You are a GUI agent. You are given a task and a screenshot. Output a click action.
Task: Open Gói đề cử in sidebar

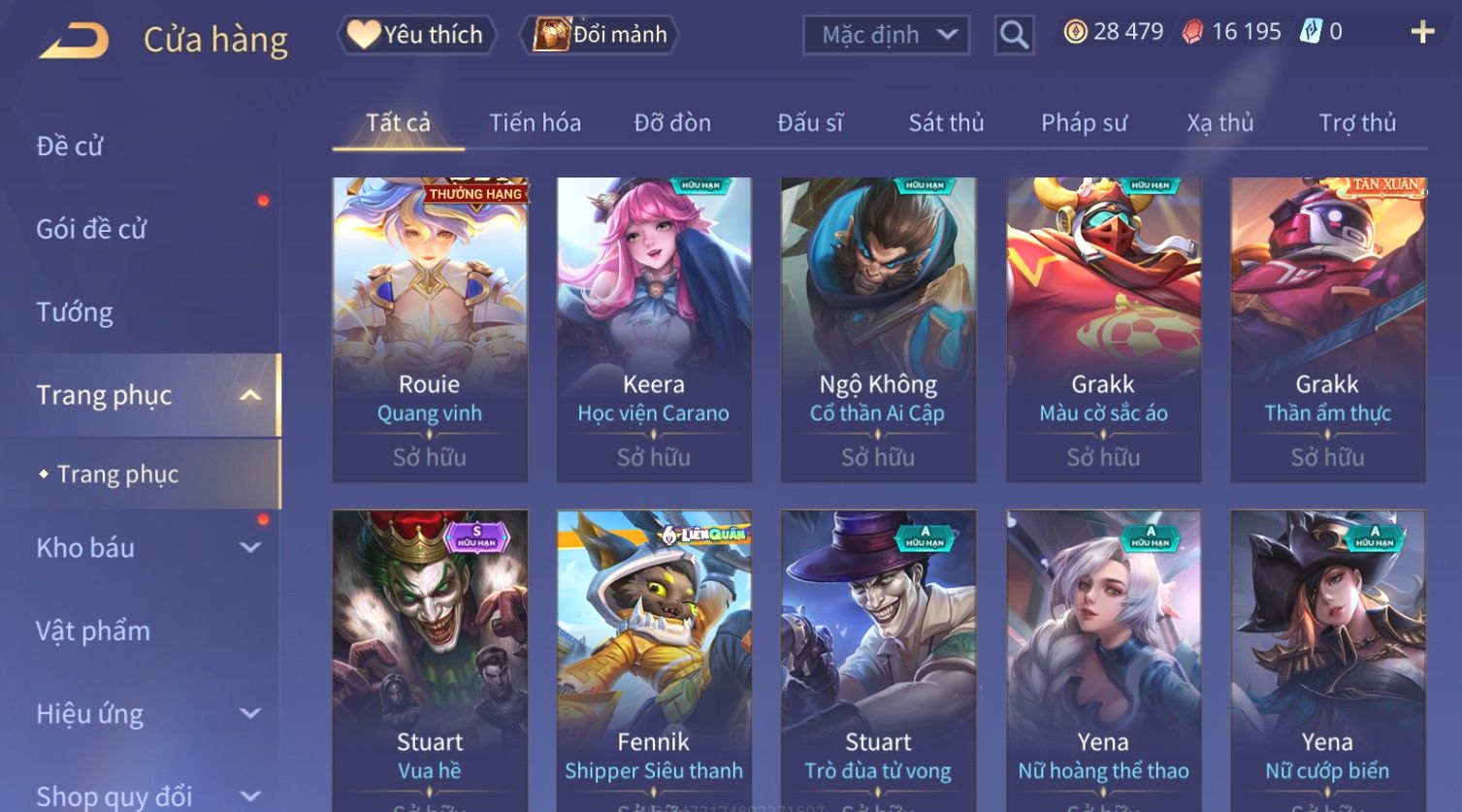click(x=91, y=230)
